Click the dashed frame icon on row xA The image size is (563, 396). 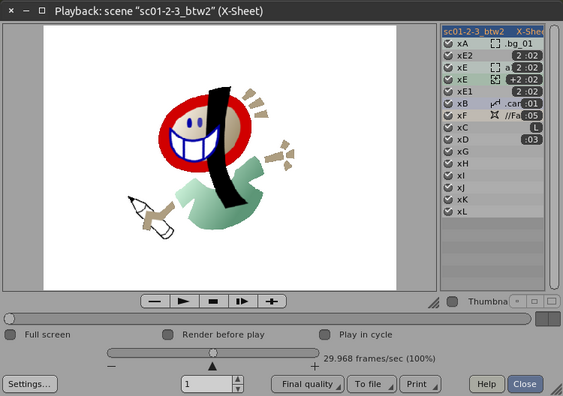[495, 43]
